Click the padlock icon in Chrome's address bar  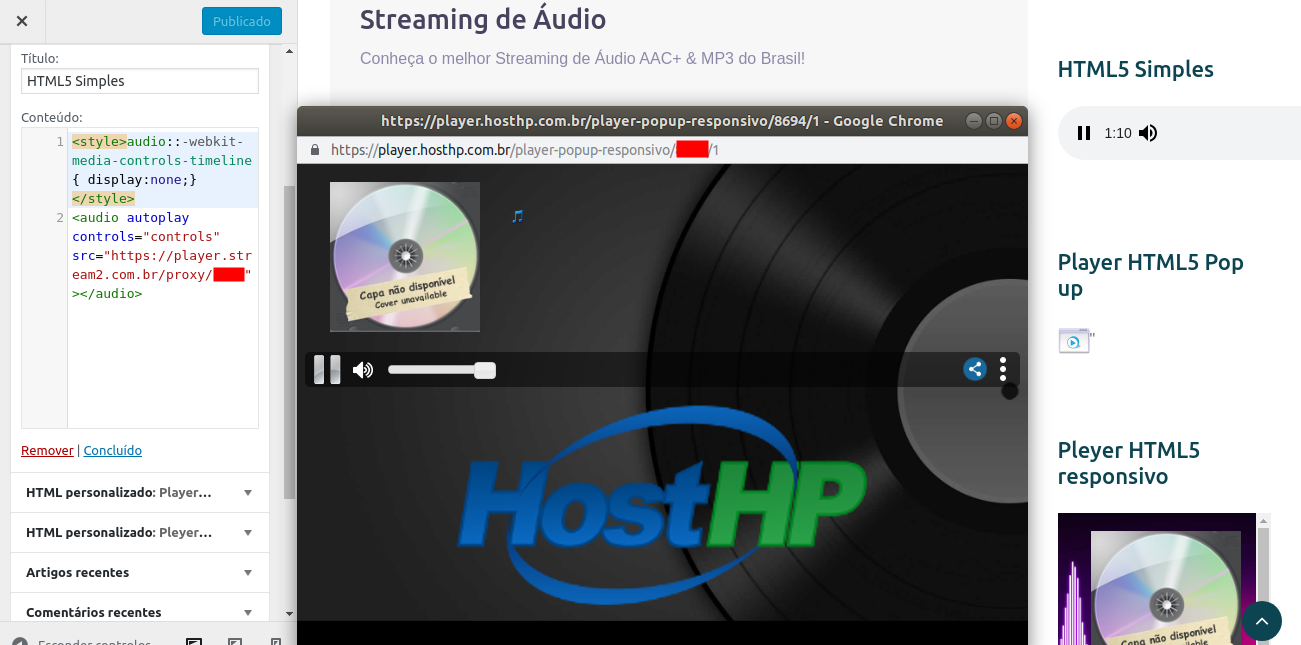pyautogui.click(x=314, y=149)
